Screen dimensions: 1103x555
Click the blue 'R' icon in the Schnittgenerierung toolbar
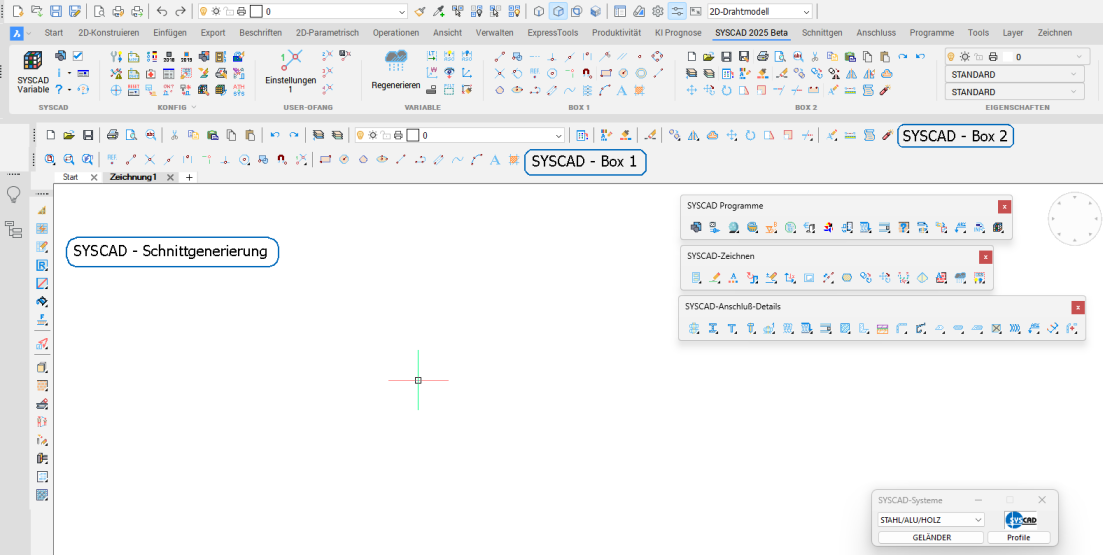[x=42, y=265]
